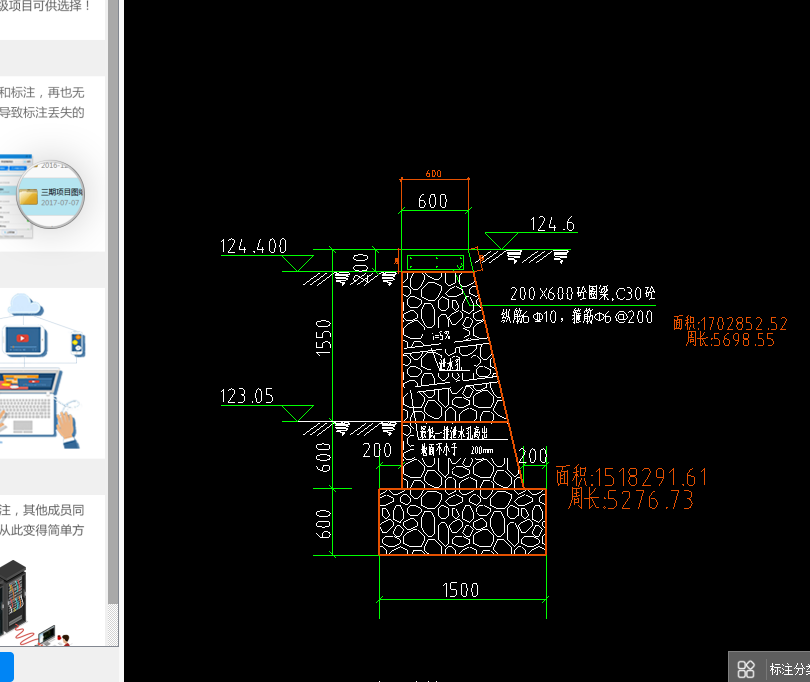The height and width of the screenshot is (682, 810).
Task: Click the rubble stone foundation block
Action: coord(462,521)
